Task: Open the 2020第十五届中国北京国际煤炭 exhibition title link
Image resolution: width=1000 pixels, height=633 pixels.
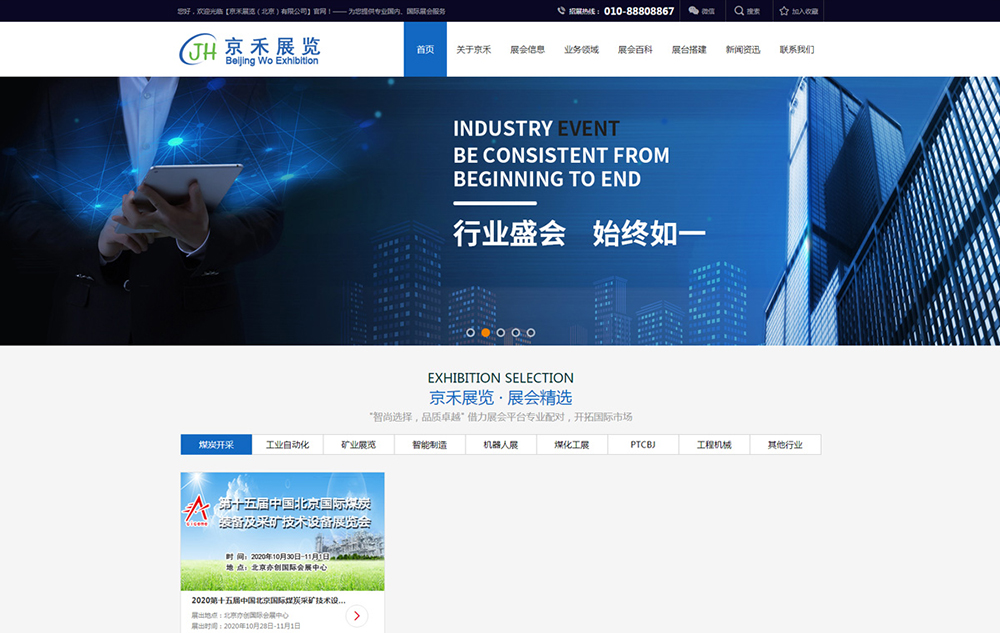Action: point(269,601)
